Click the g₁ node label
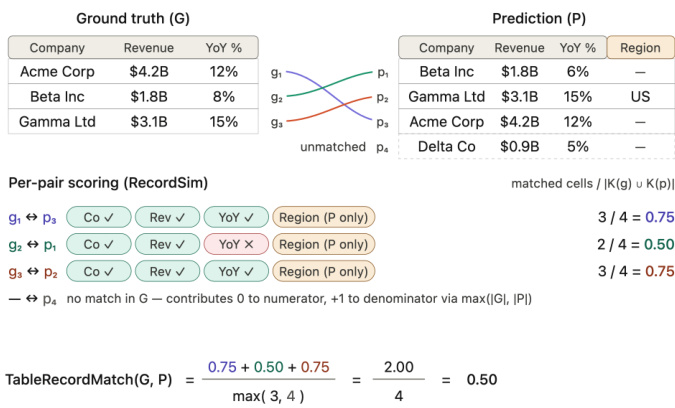Image resolution: width=675 pixels, height=408 pixels. [x=277, y=73]
